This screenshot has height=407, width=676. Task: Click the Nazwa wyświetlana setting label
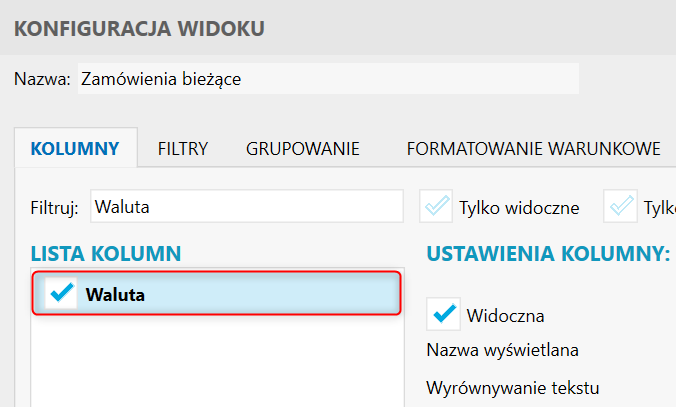(x=503, y=350)
